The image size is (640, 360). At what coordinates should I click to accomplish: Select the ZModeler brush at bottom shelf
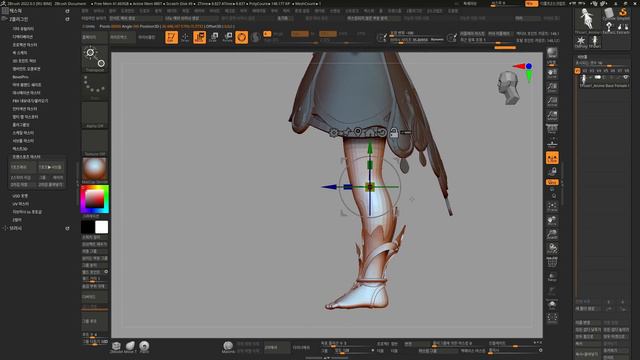pyautogui.click(x=116, y=347)
